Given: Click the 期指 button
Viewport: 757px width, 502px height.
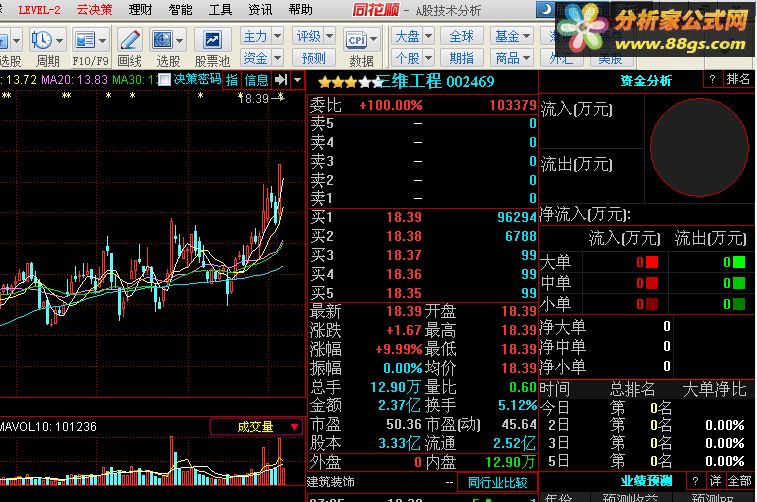Looking at the screenshot, I should coord(461,58).
